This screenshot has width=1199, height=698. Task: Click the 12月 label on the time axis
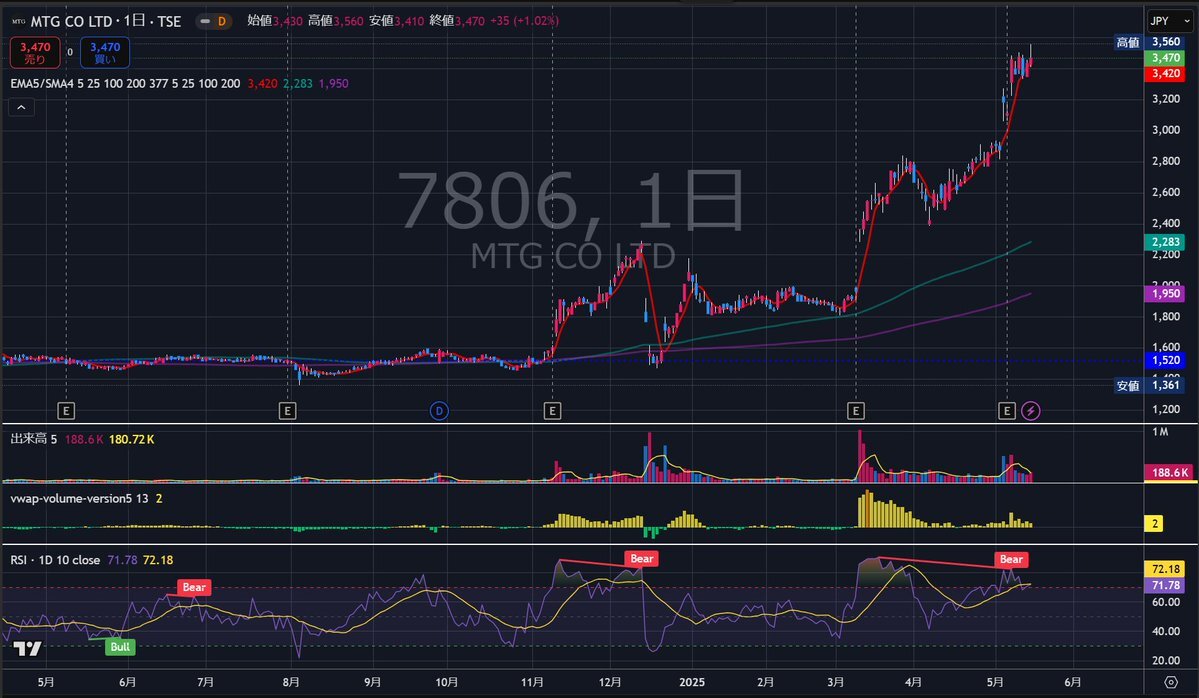pyautogui.click(x=610, y=682)
